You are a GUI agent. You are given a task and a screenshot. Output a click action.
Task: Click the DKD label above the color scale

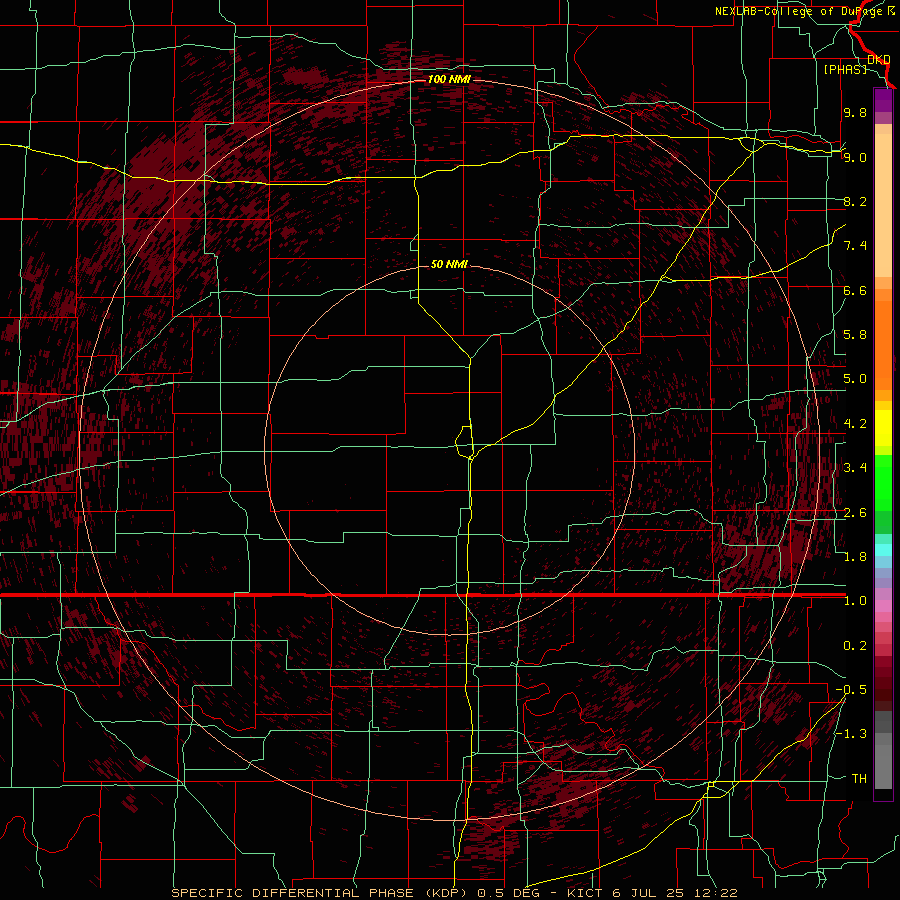point(878,60)
